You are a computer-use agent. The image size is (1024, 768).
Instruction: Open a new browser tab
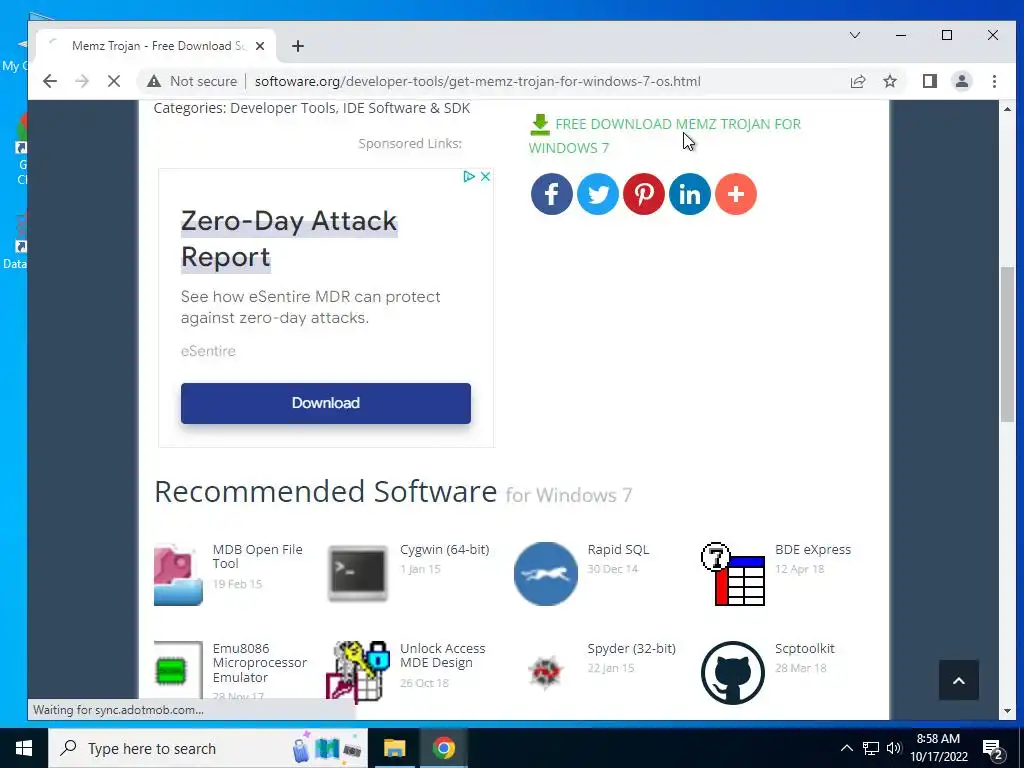click(298, 46)
